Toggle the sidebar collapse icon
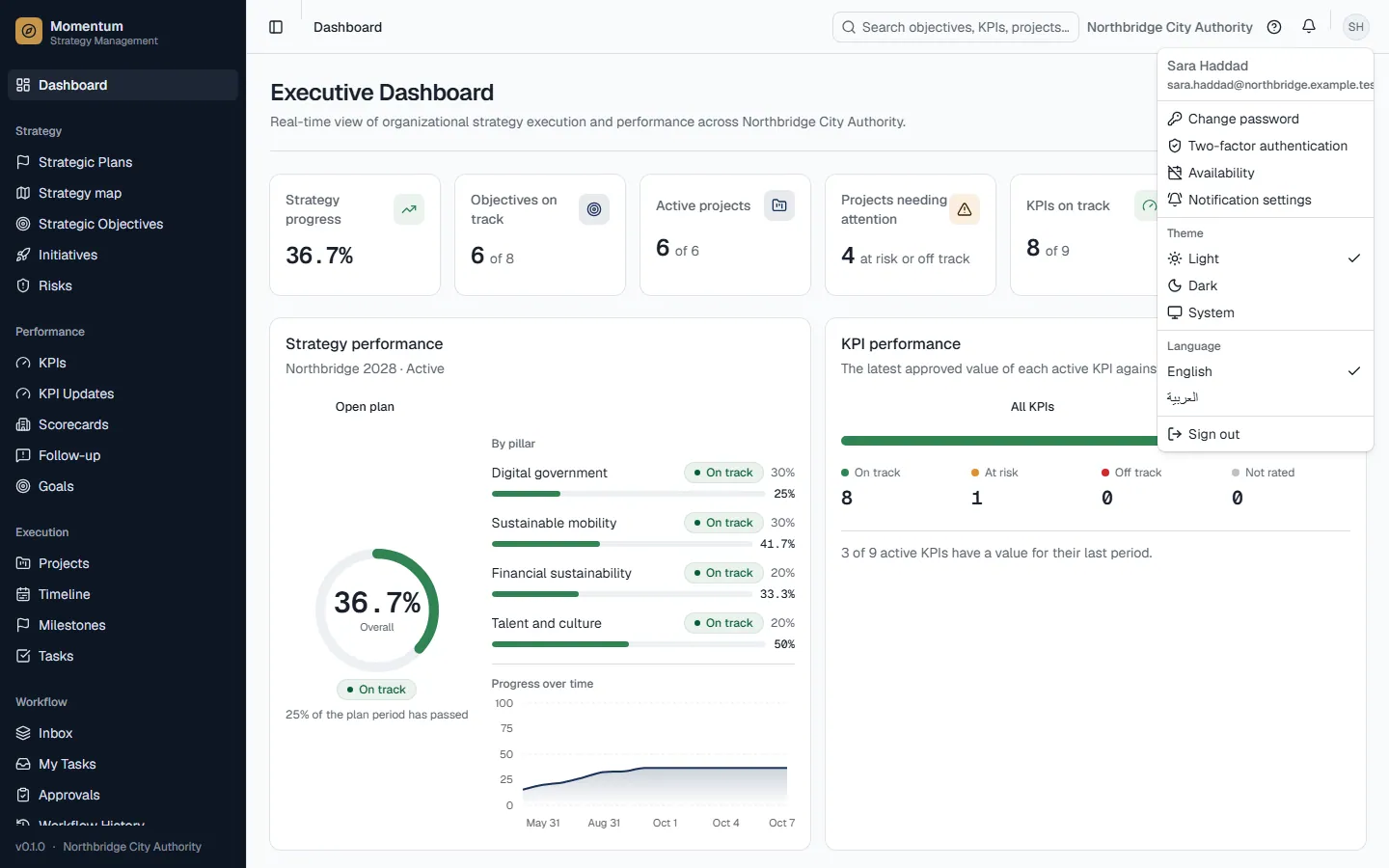Screen dimensions: 1389x868 (276, 27)
